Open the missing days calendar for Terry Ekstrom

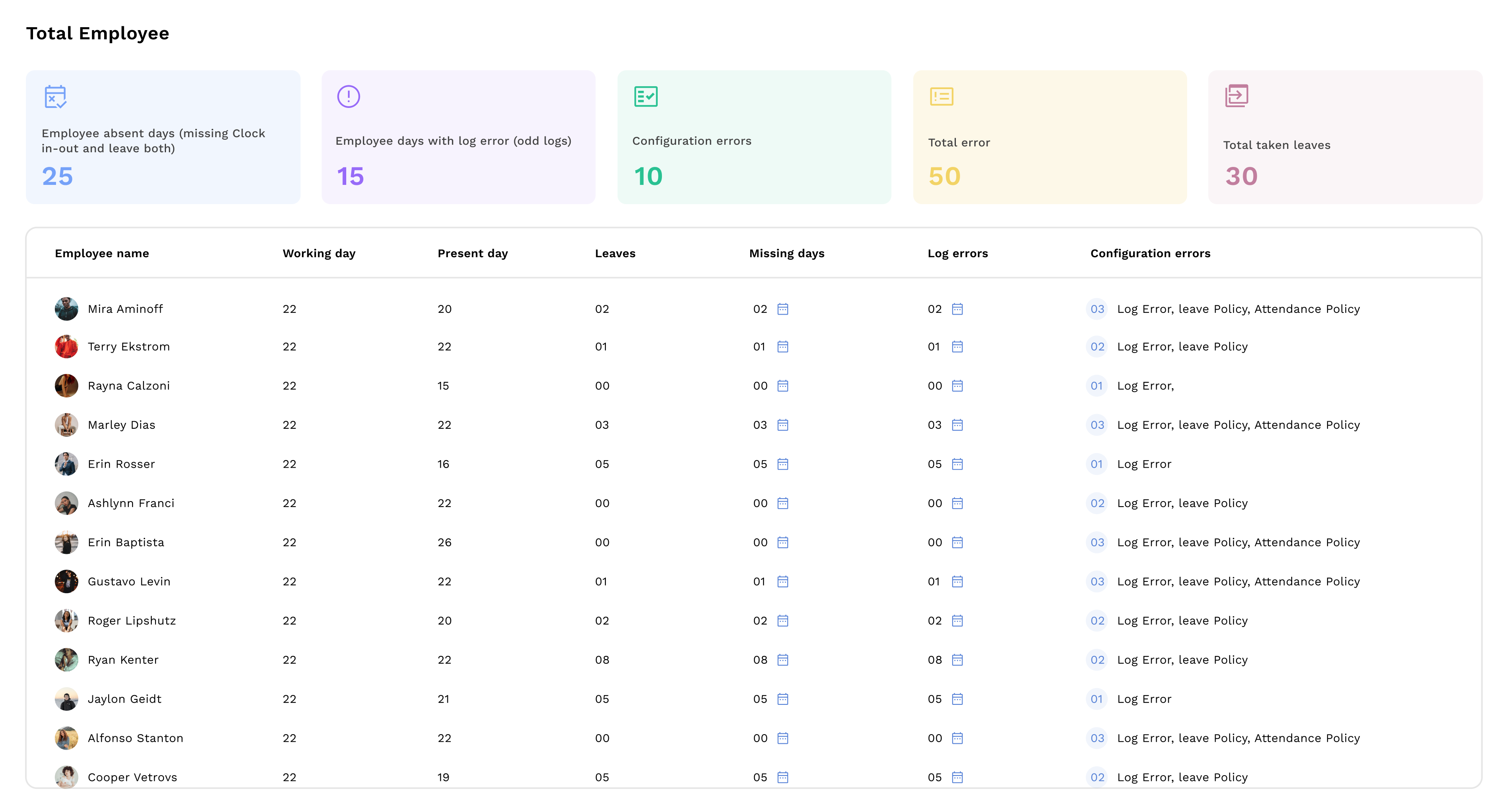(783, 346)
